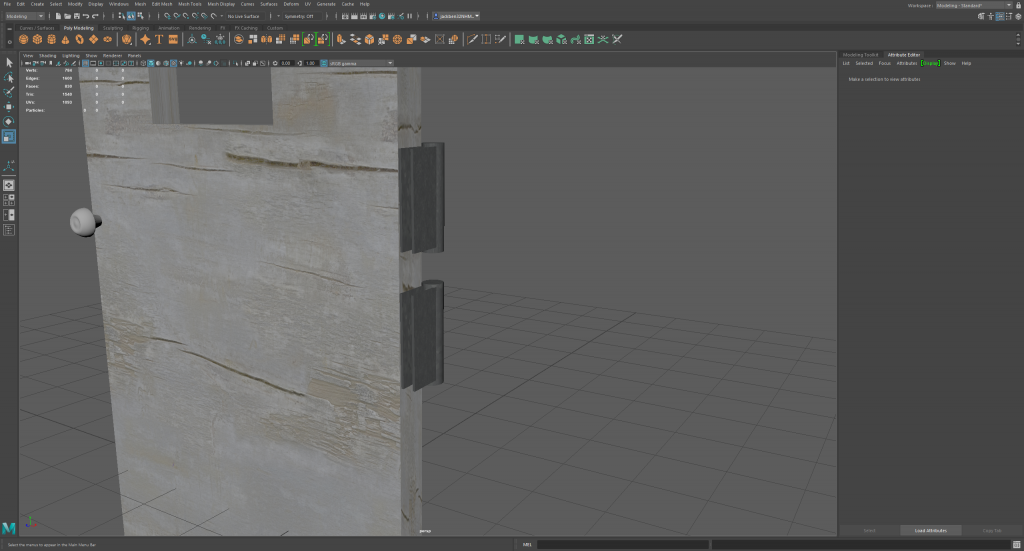Select the active Scale tool
The image size is (1024, 551).
(x=9, y=136)
